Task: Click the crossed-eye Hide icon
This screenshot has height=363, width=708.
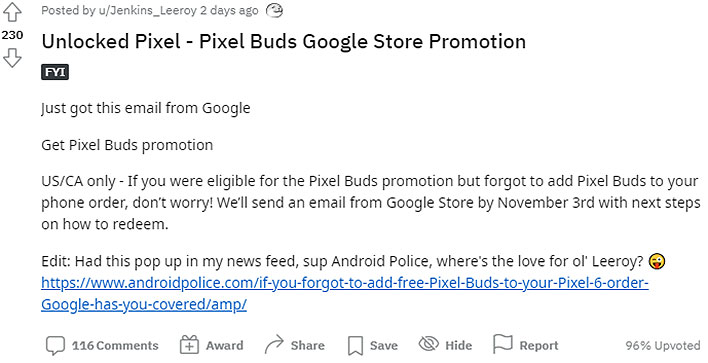Action: click(x=429, y=344)
